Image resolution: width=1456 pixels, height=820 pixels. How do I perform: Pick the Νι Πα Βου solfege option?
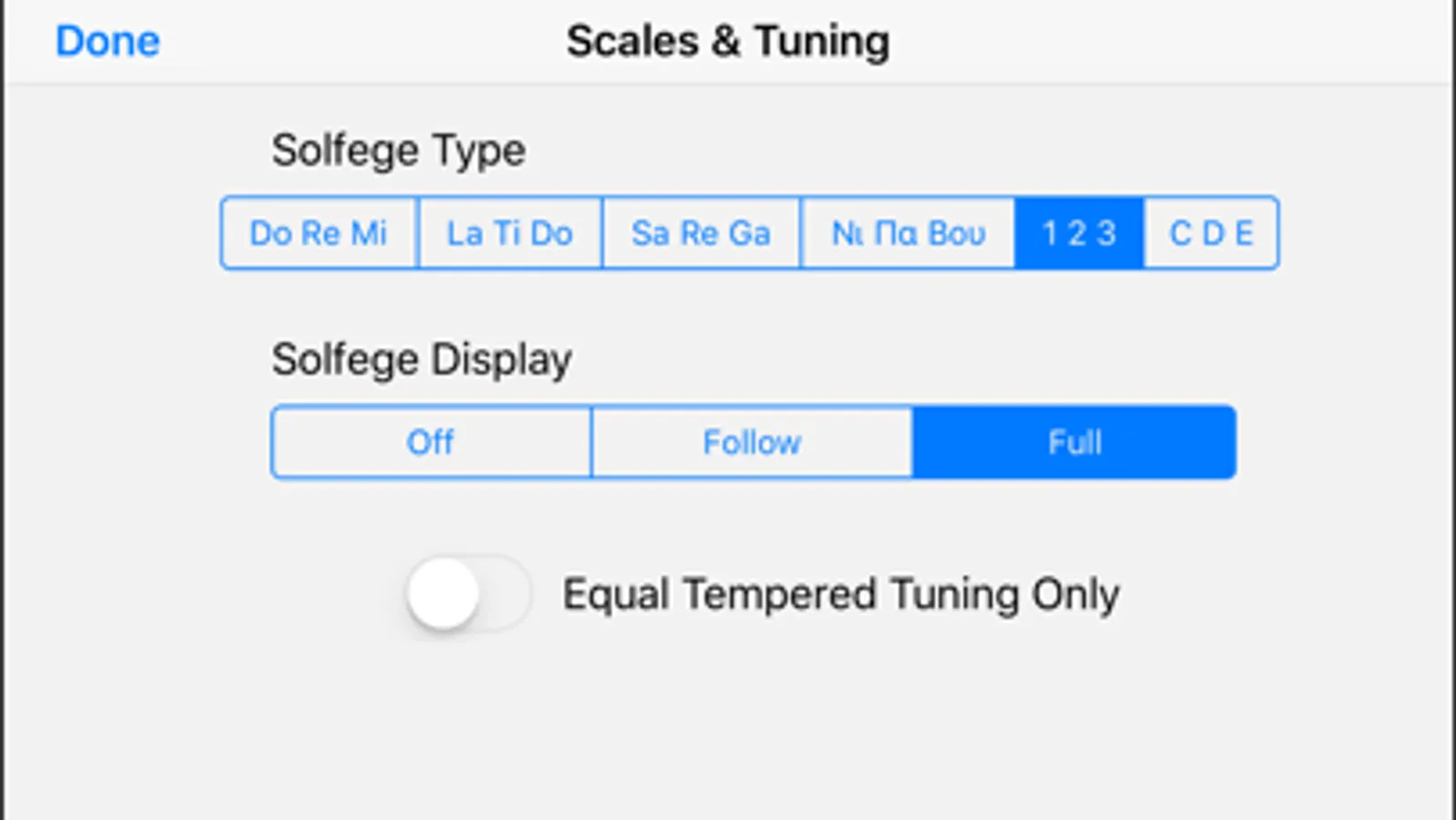[x=908, y=233]
